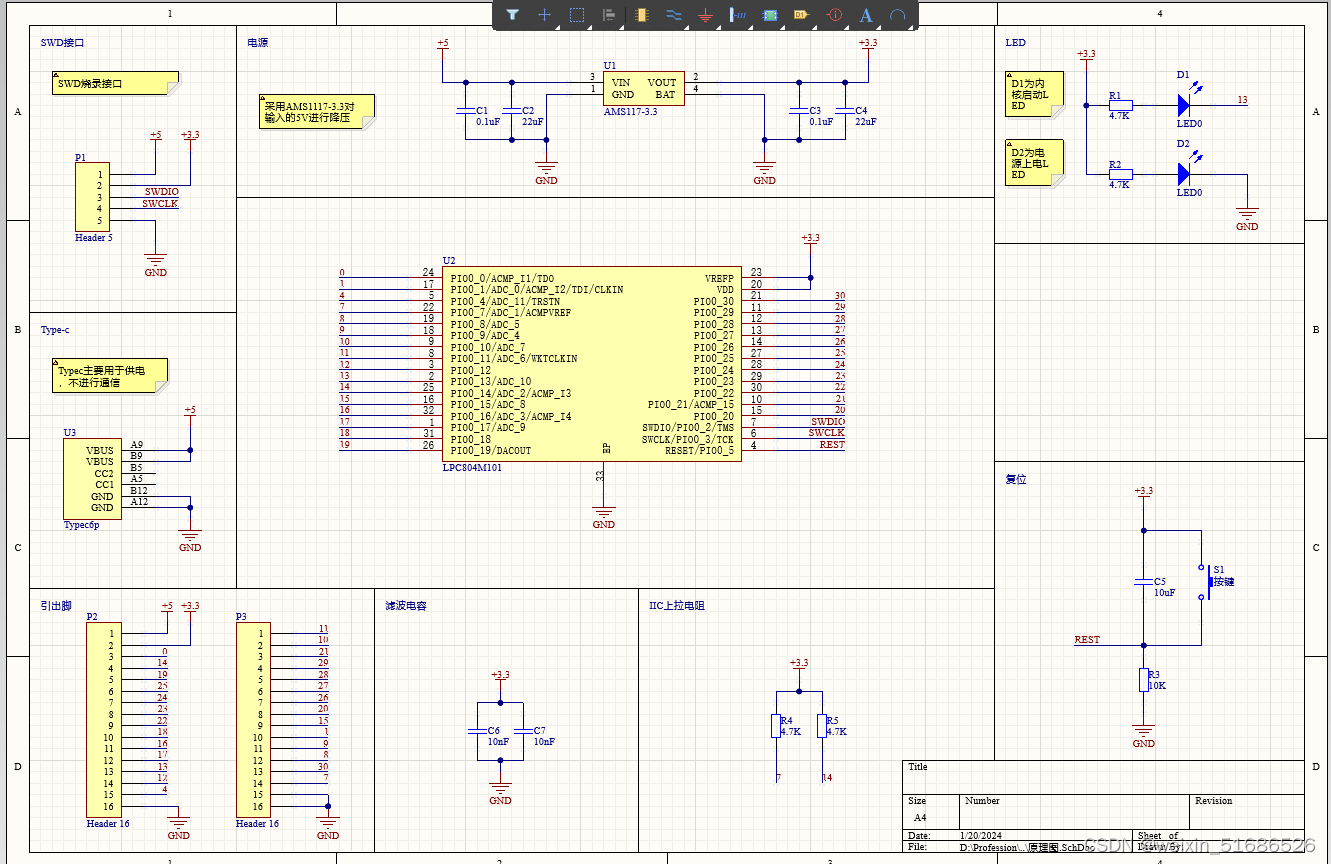Image resolution: width=1331 pixels, height=864 pixels.
Task: Select pull-up resistor R4
Action: pyautogui.click(x=776, y=726)
